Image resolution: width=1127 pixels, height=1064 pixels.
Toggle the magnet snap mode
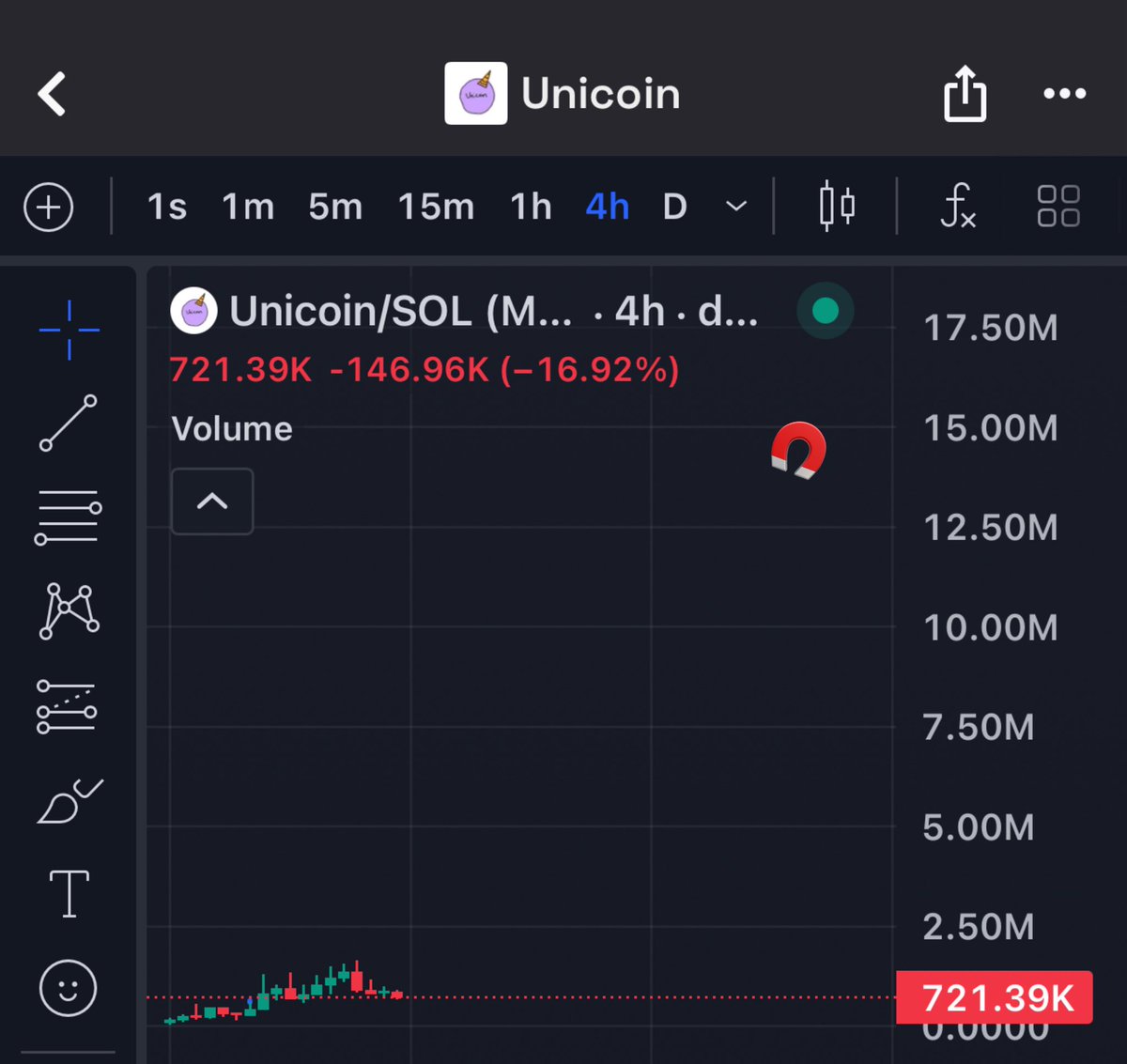(x=798, y=451)
